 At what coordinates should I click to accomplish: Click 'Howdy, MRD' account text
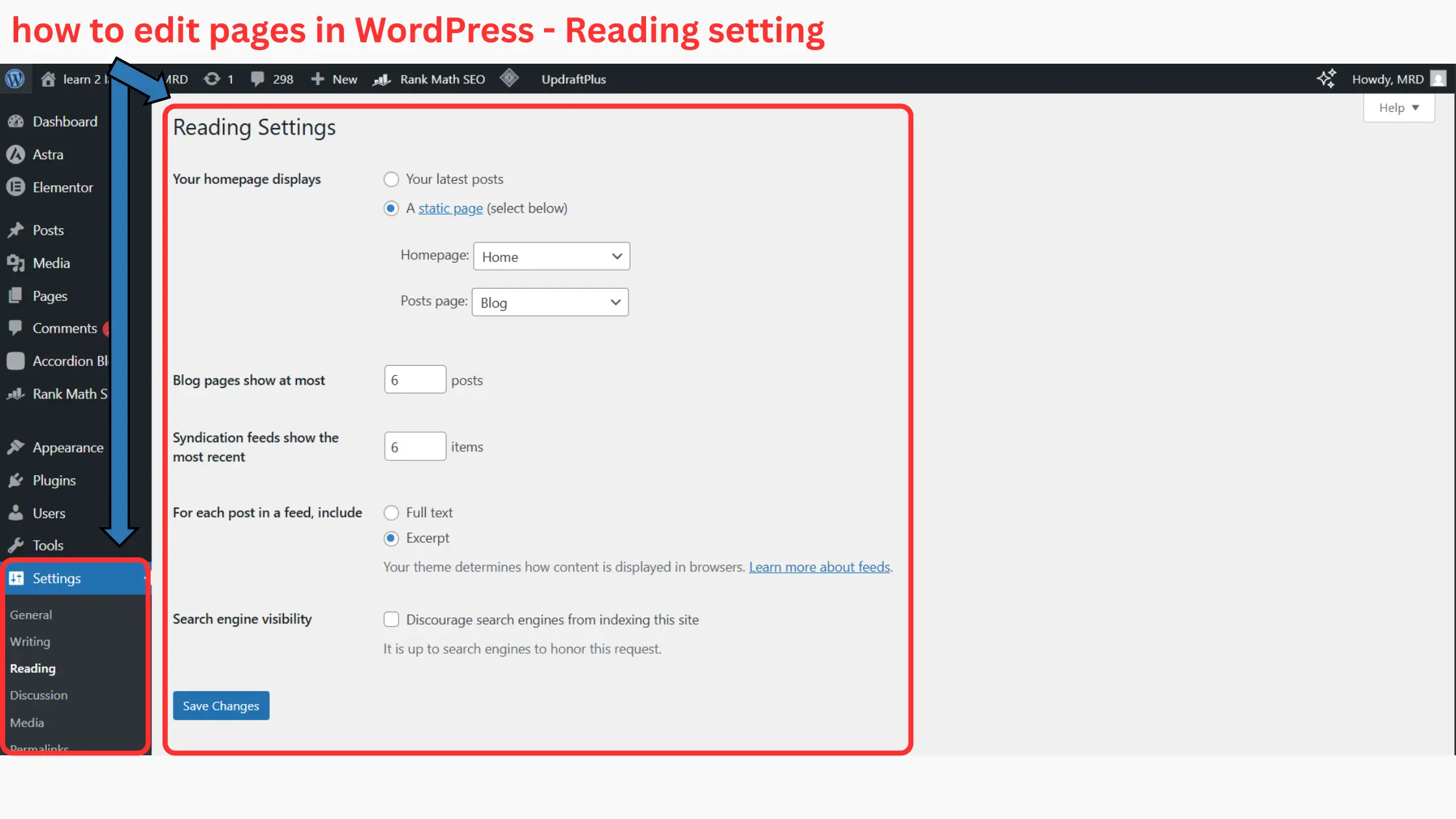point(1388,79)
